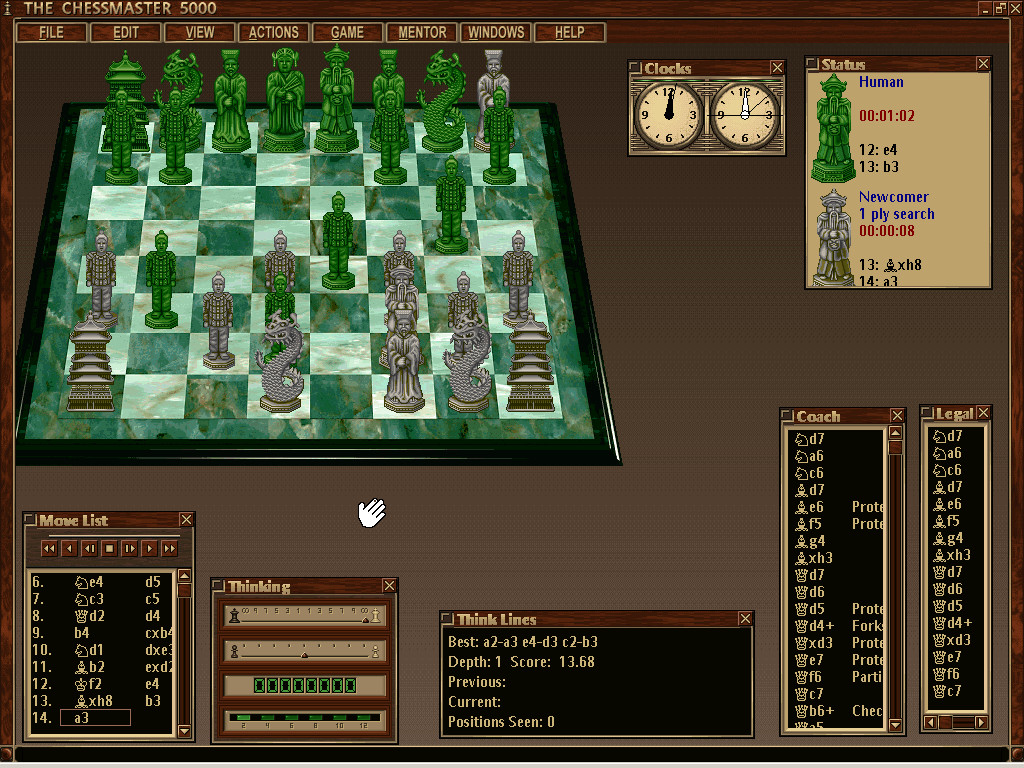
Task: Click the left analog clock face
Action: (669, 116)
